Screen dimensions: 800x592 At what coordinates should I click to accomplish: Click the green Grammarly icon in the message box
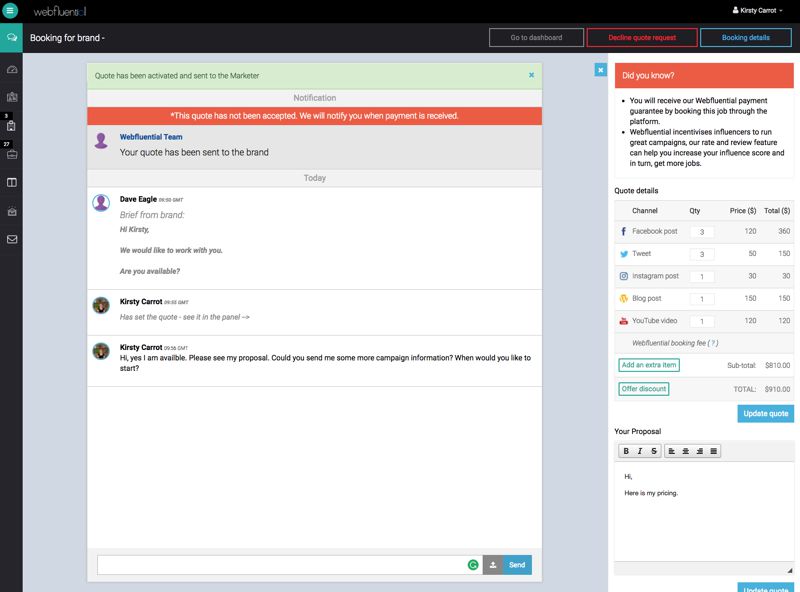pos(473,565)
